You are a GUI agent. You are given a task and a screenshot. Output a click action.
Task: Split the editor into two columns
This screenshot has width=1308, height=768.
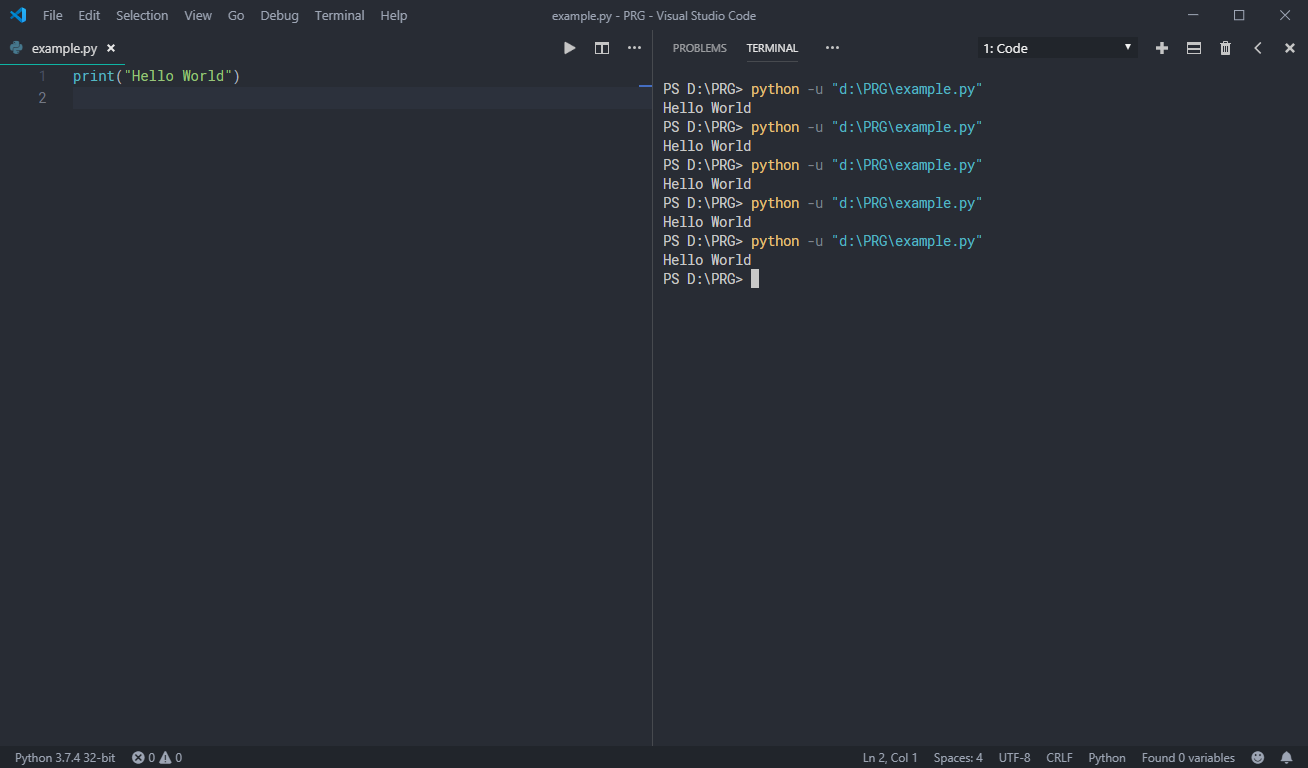click(601, 47)
